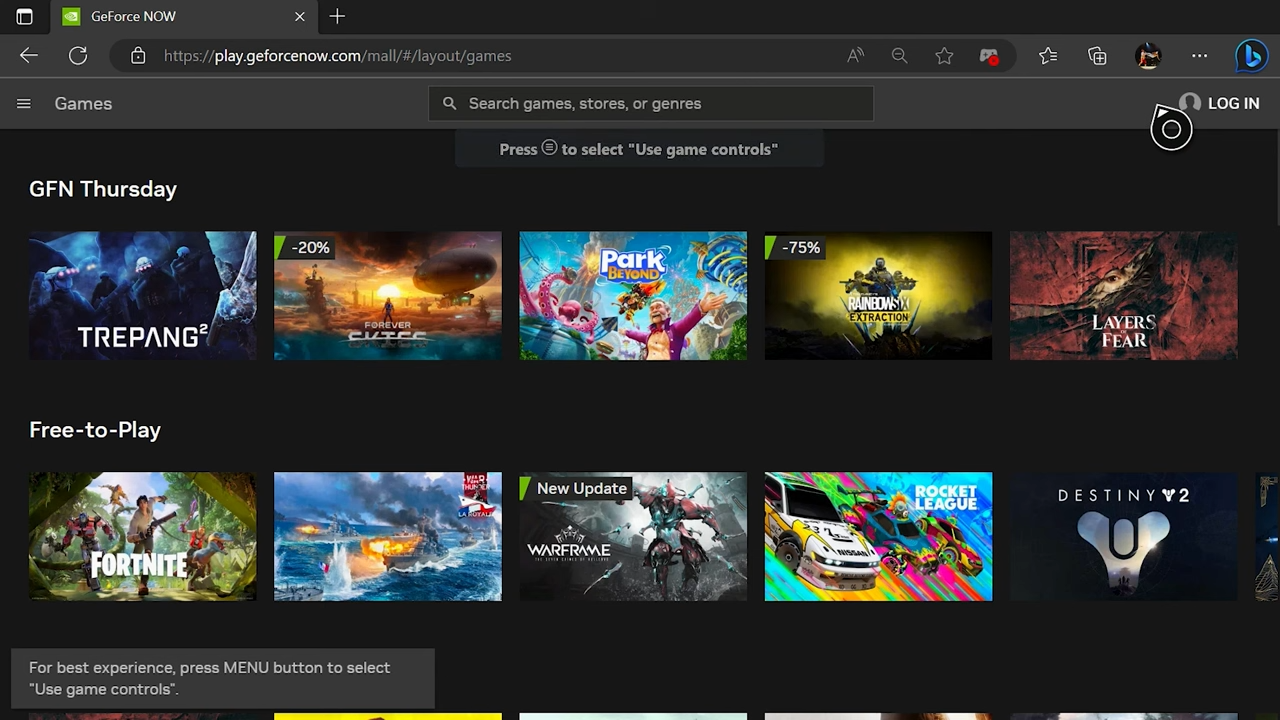Click the game controller extension icon
The image size is (1280, 720).
click(x=989, y=56)
